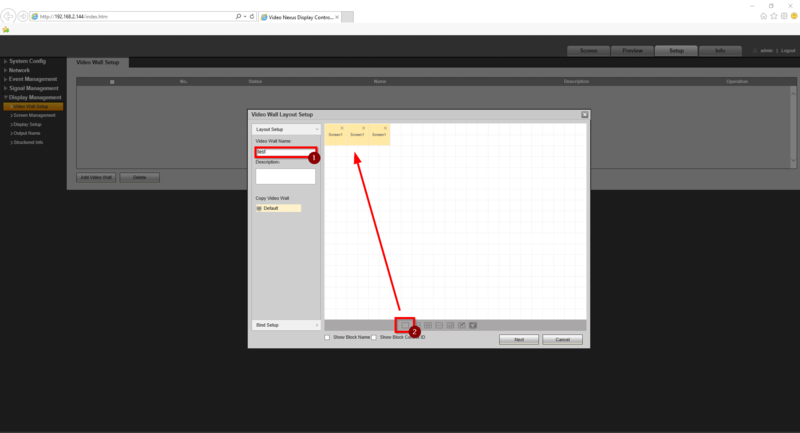This screenshot has height=433, width=800.
Task: Remove the second Screen1 block with its X
Action: pos(363,128)
